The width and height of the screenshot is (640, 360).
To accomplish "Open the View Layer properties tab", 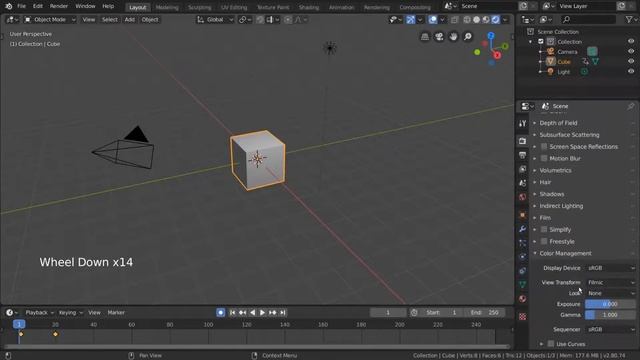I will pyautogui.click(x=522, y=169).
